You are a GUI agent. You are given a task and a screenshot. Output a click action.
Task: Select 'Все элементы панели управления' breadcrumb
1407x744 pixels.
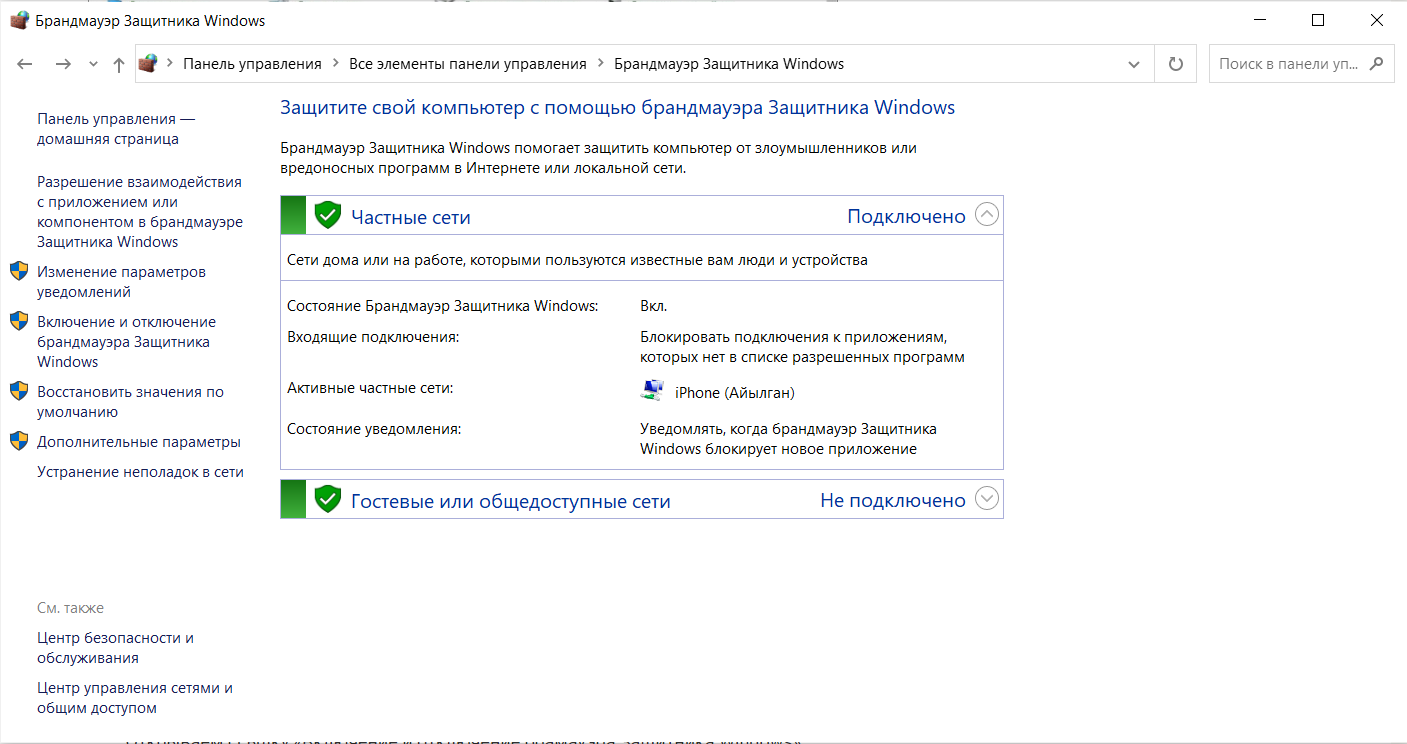pos(468,64)
